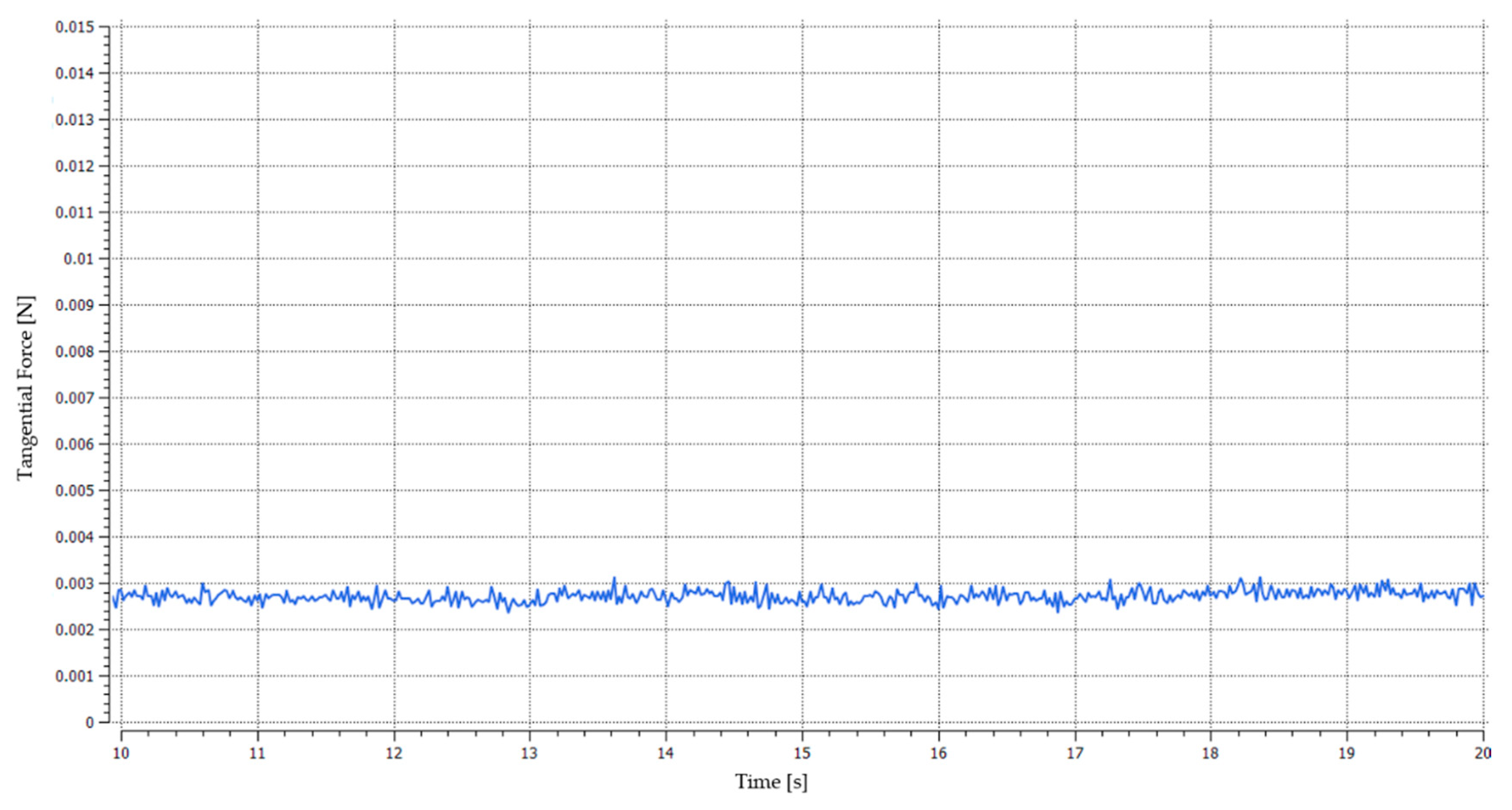
Task: Click the 0.001 y-axis tick label
Action: [x=74, y=676]
